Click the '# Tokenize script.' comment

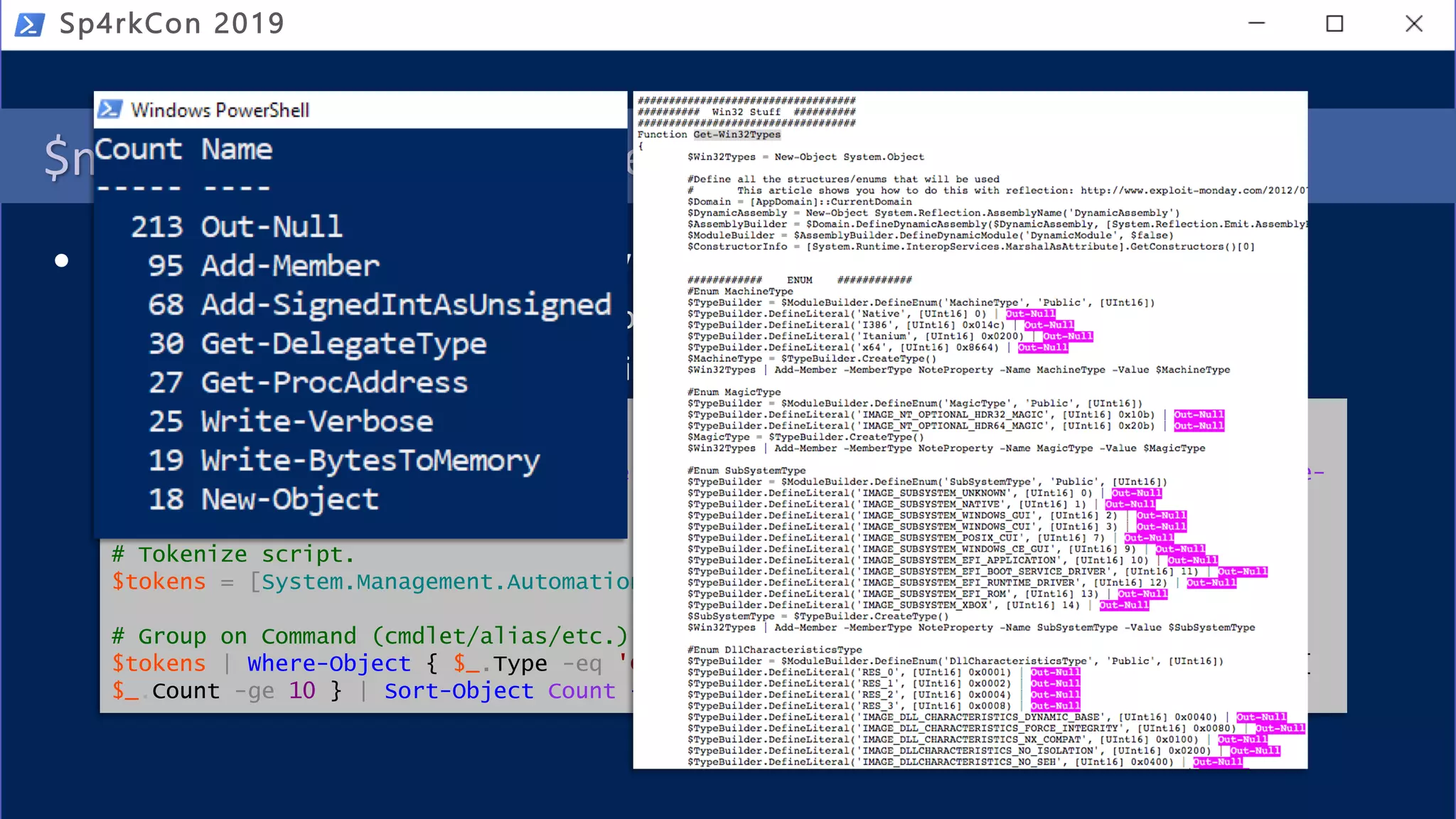(x=232, y=555)
